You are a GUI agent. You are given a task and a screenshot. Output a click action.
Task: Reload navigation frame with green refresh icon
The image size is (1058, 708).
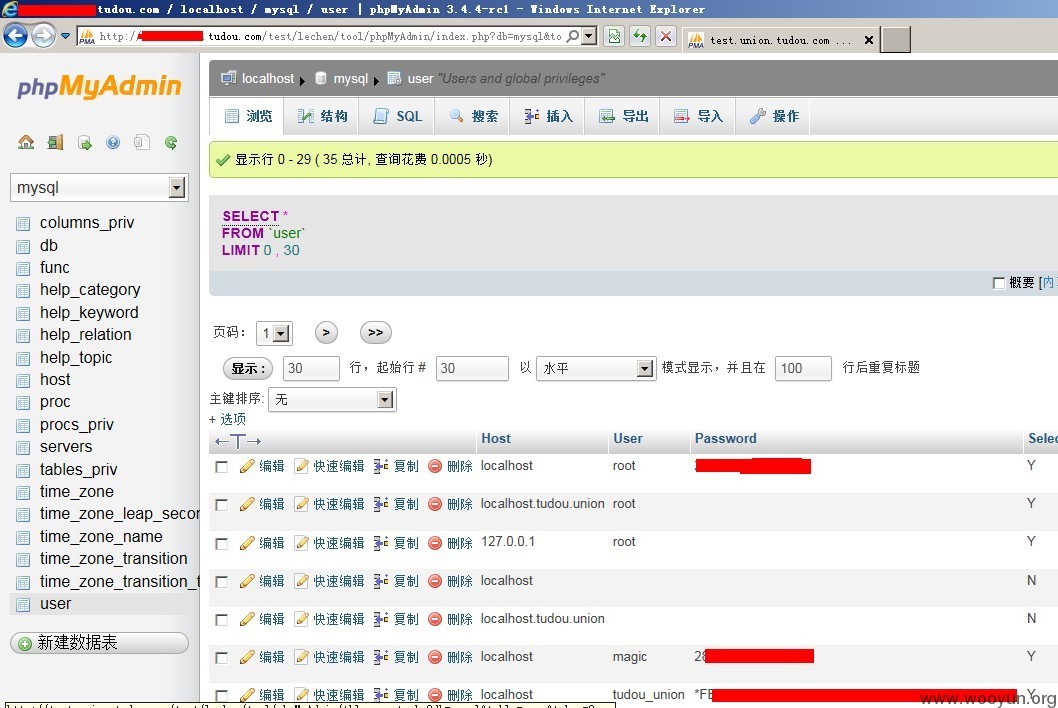point(171,142)
